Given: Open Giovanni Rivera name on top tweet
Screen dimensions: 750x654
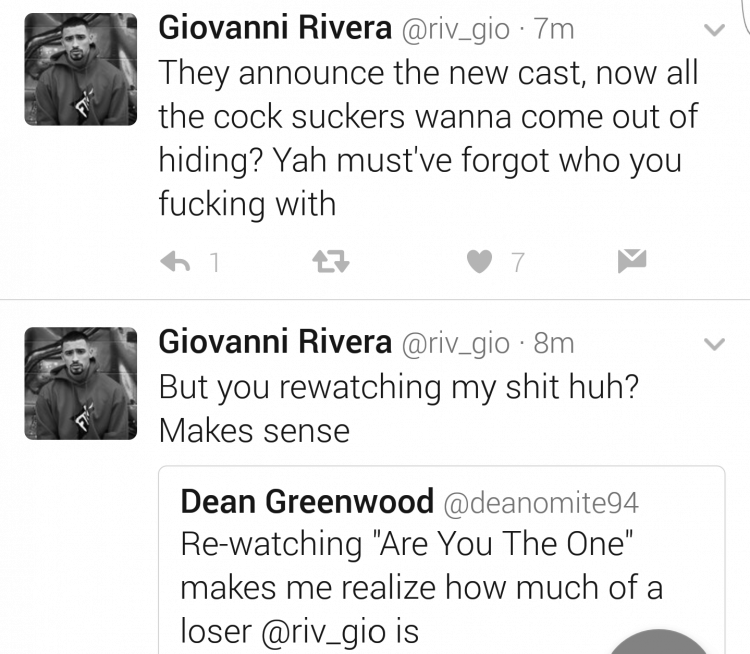Looking at the screenshot, I should tap(275, 28).
